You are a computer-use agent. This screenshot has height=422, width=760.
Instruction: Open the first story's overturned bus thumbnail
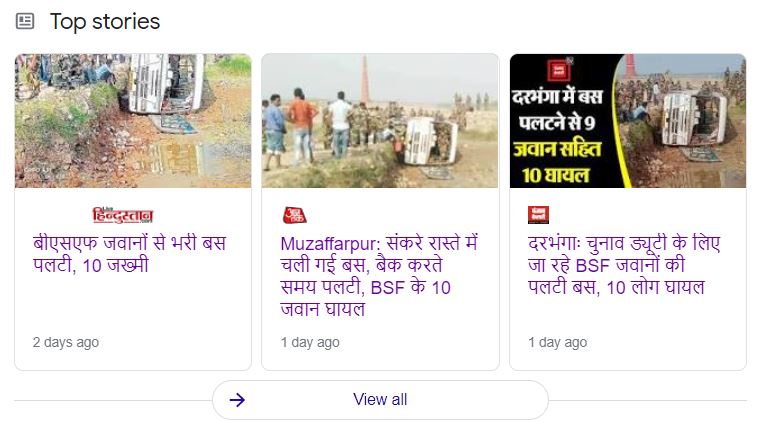click(133, 121)
